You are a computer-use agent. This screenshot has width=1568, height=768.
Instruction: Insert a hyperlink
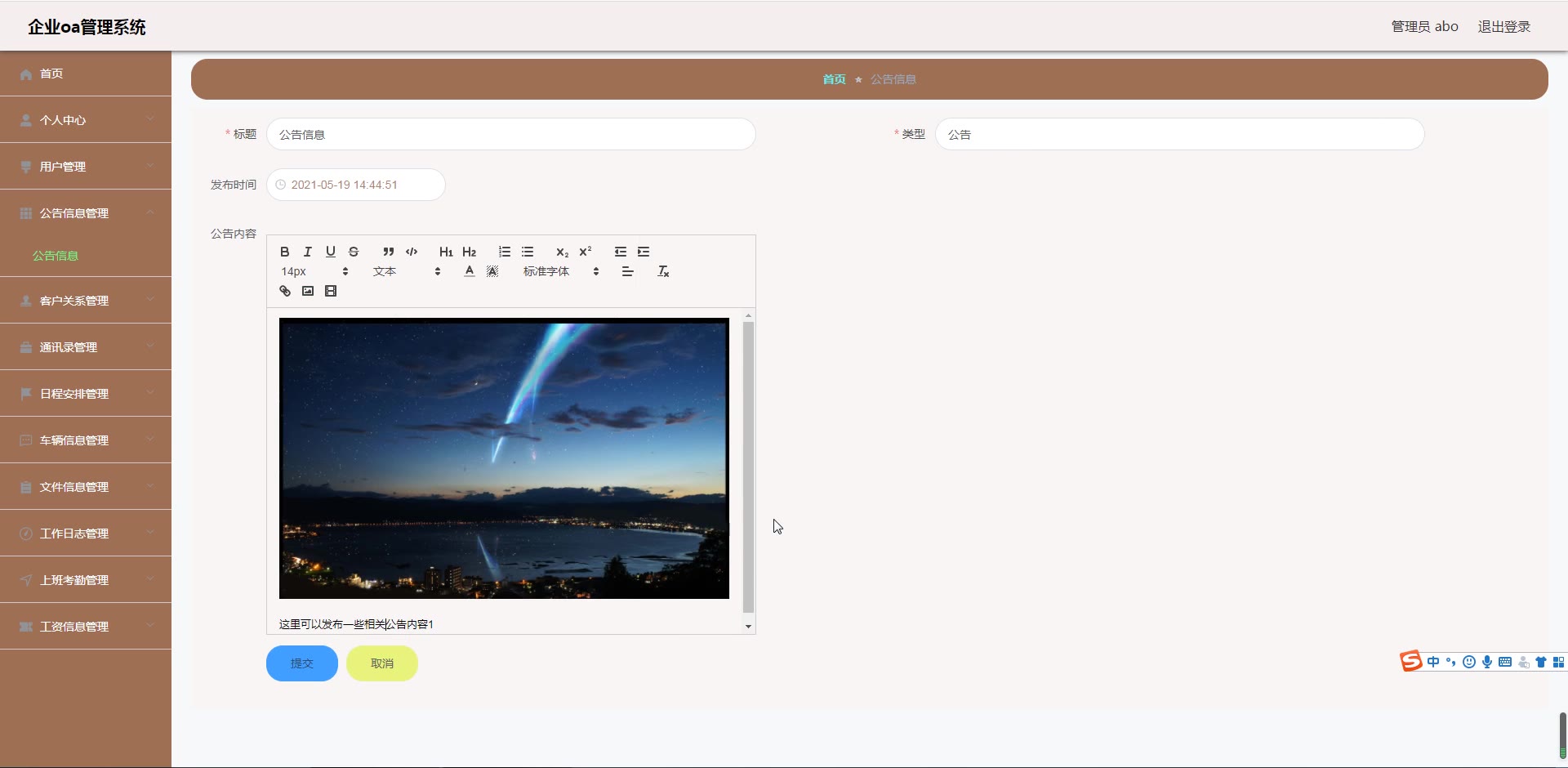coord(285,291)
